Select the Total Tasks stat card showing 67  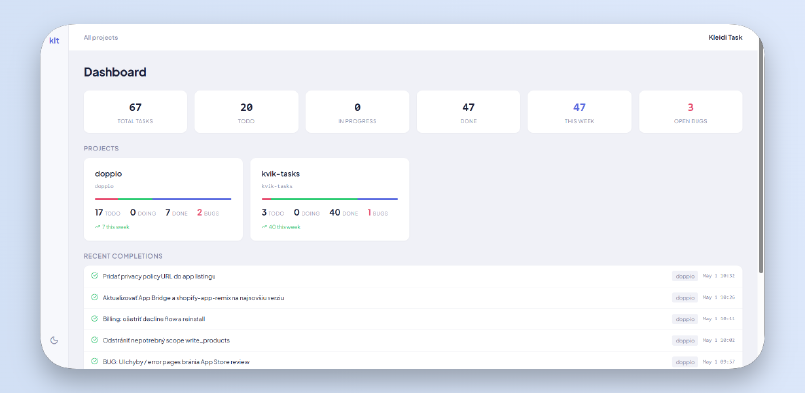(x=136, y=112)
